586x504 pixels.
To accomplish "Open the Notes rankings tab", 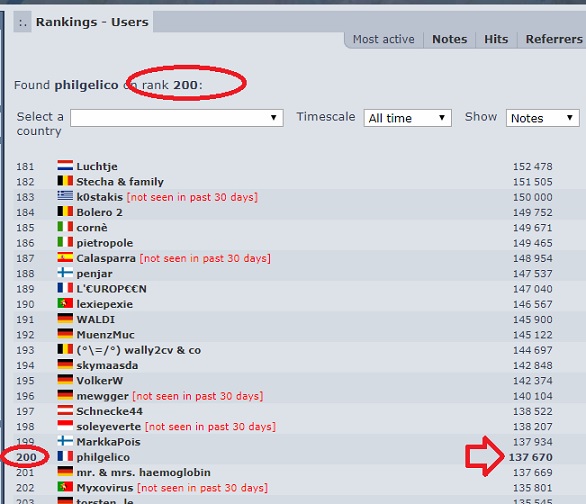I will coord(450,39).
